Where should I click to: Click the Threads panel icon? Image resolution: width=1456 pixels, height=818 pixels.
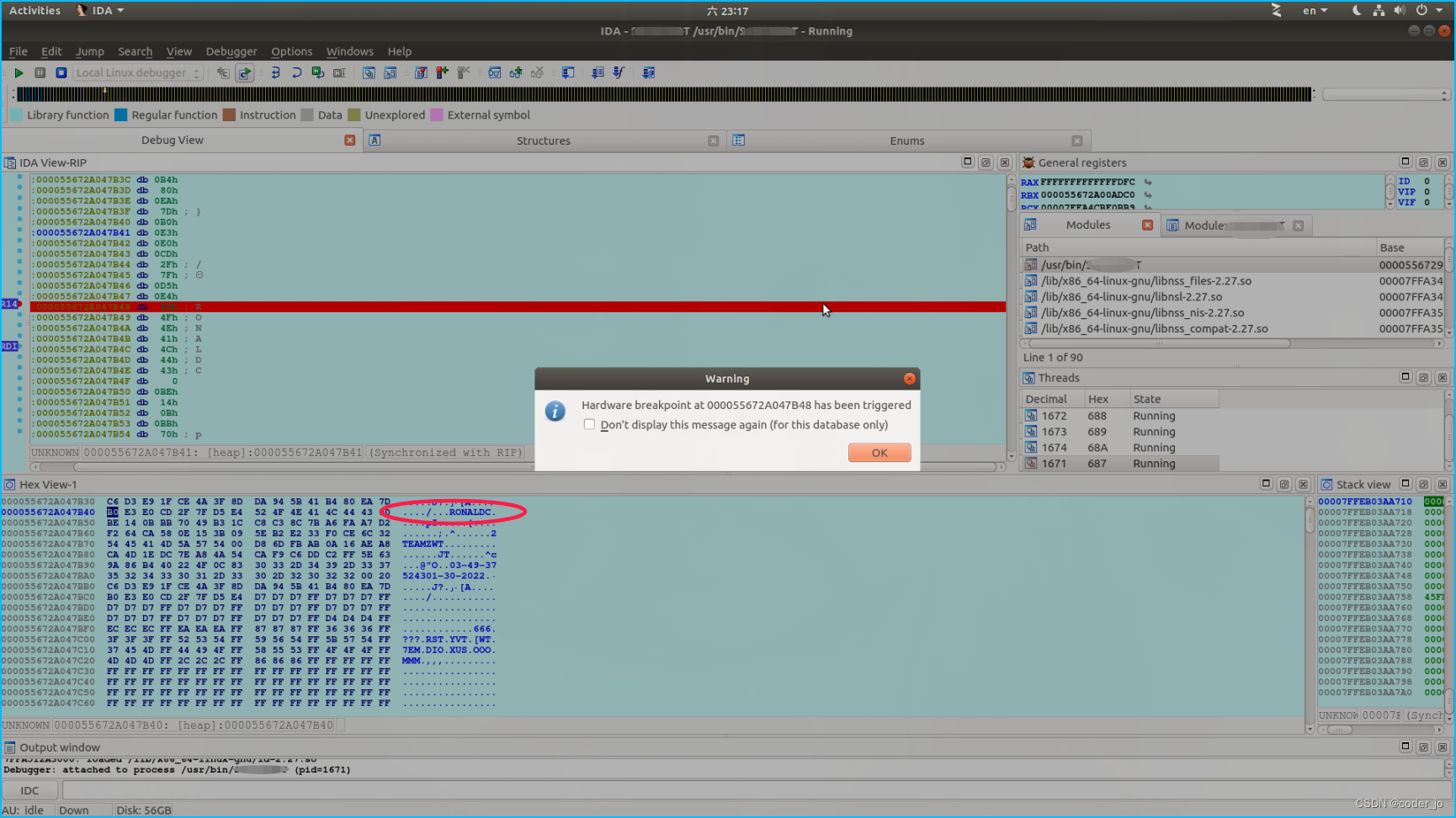click(x=1028, y=378)
